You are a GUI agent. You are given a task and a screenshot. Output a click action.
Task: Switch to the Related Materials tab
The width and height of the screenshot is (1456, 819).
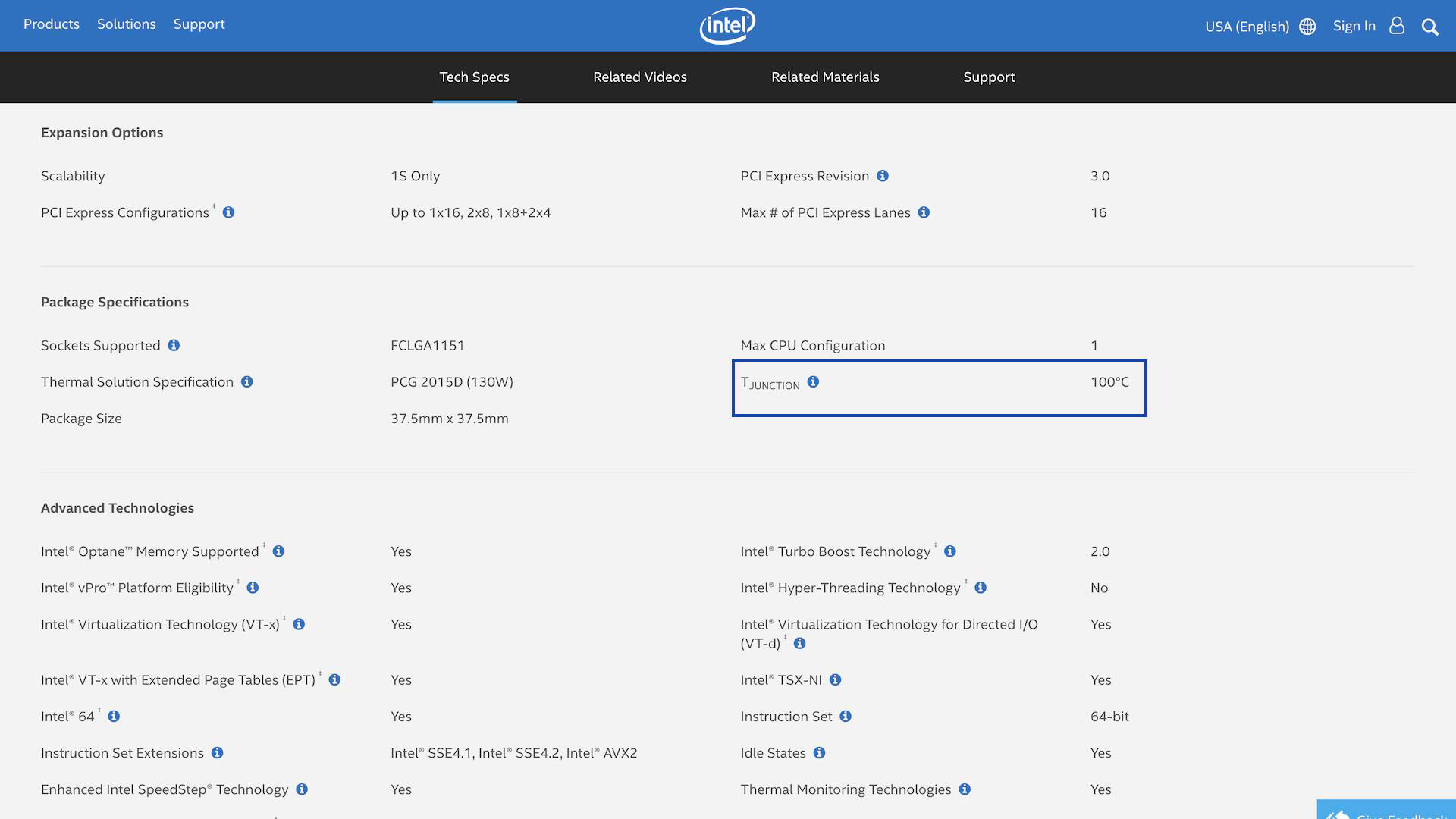click(x=825, y=77)
